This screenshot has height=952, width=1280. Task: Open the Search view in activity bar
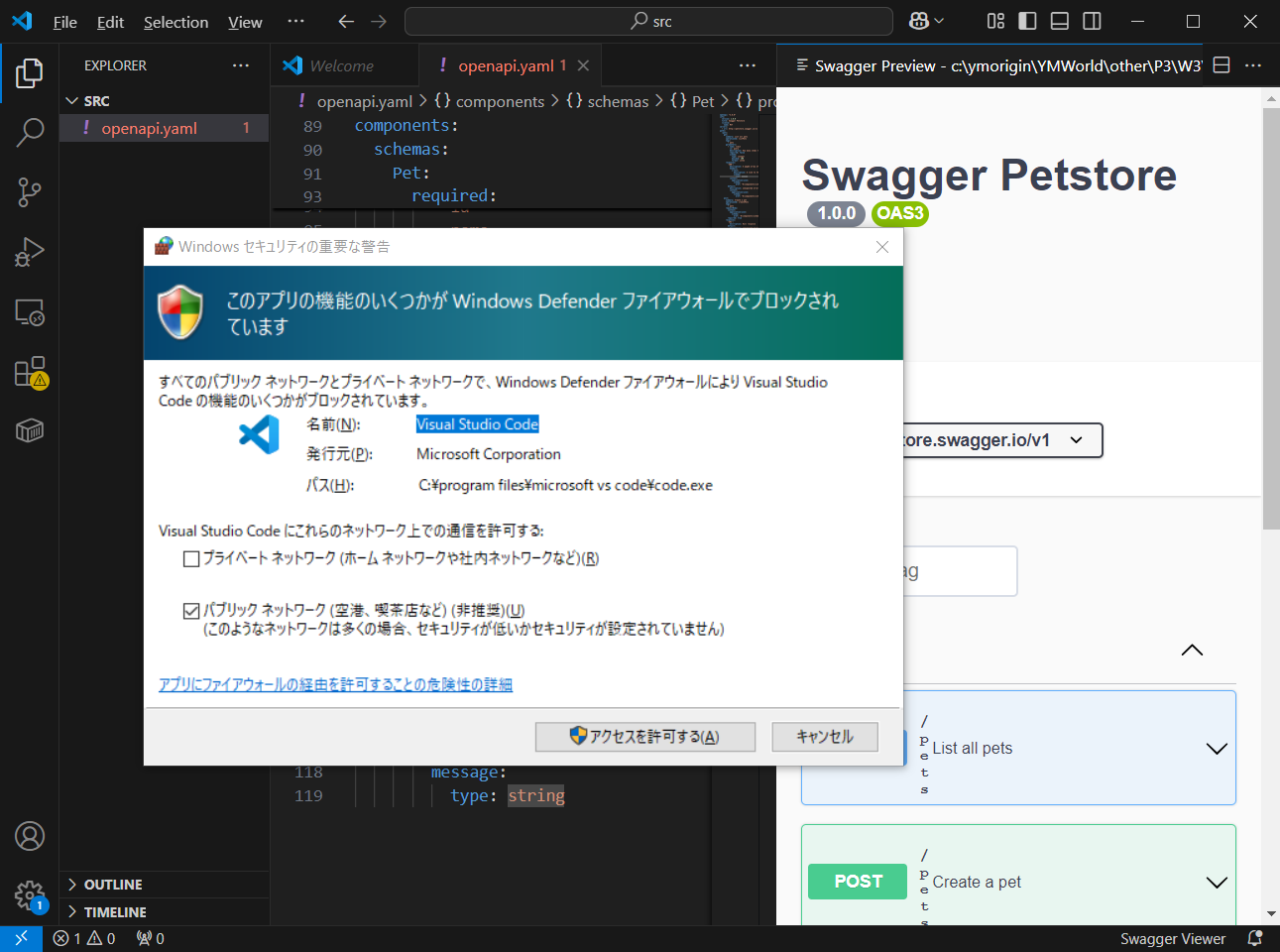coord(30,132)
